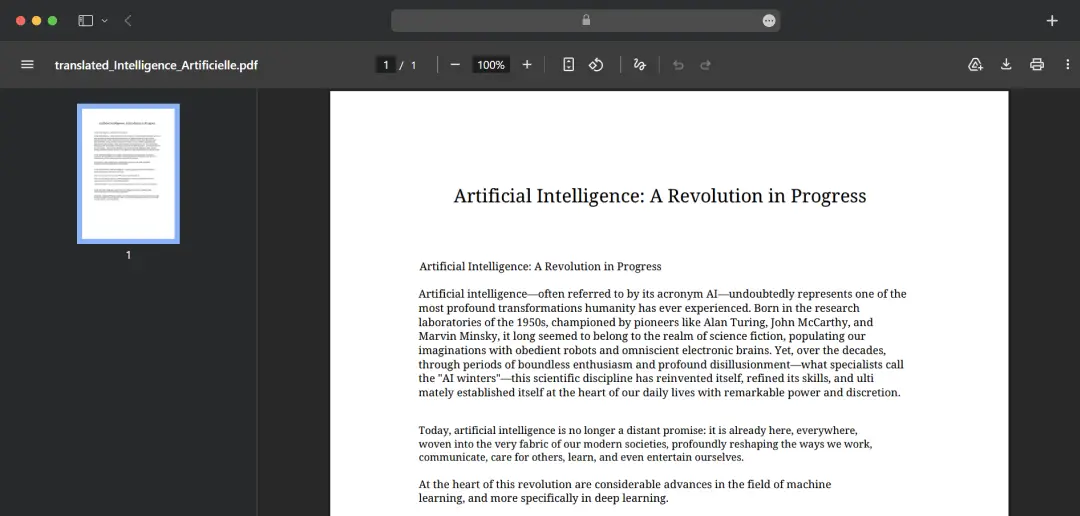The width and height of the screenshot is (1080, 516).
Task: Click the browser address bar
Action: [x=585, y=21]
